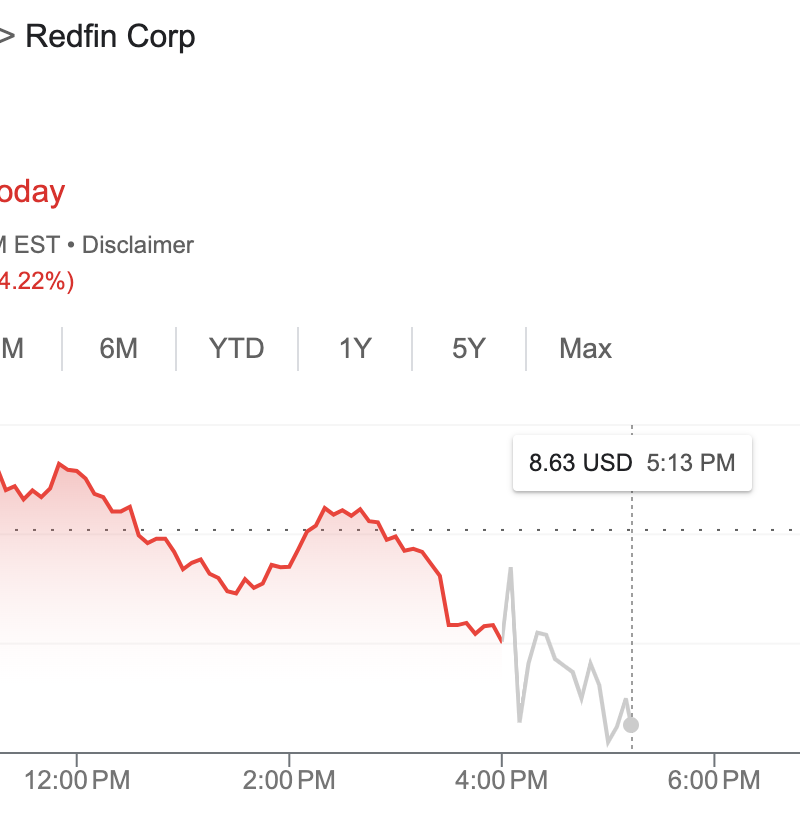This screenshot has height=830, width=800.
Task: Click the breadcrumb chevron before Redfin Corp
Action: tap(6, 37)
